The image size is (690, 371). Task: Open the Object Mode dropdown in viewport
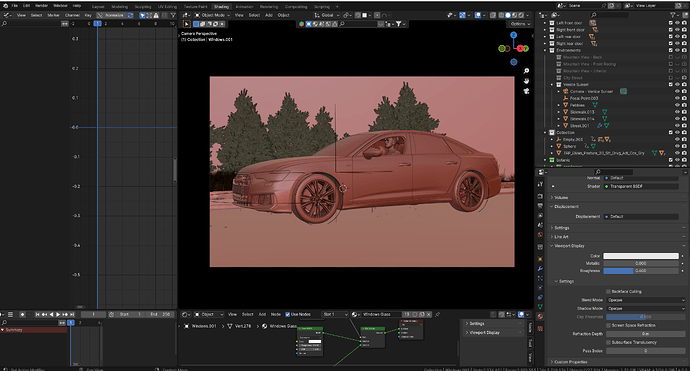(x=213, y=15)
